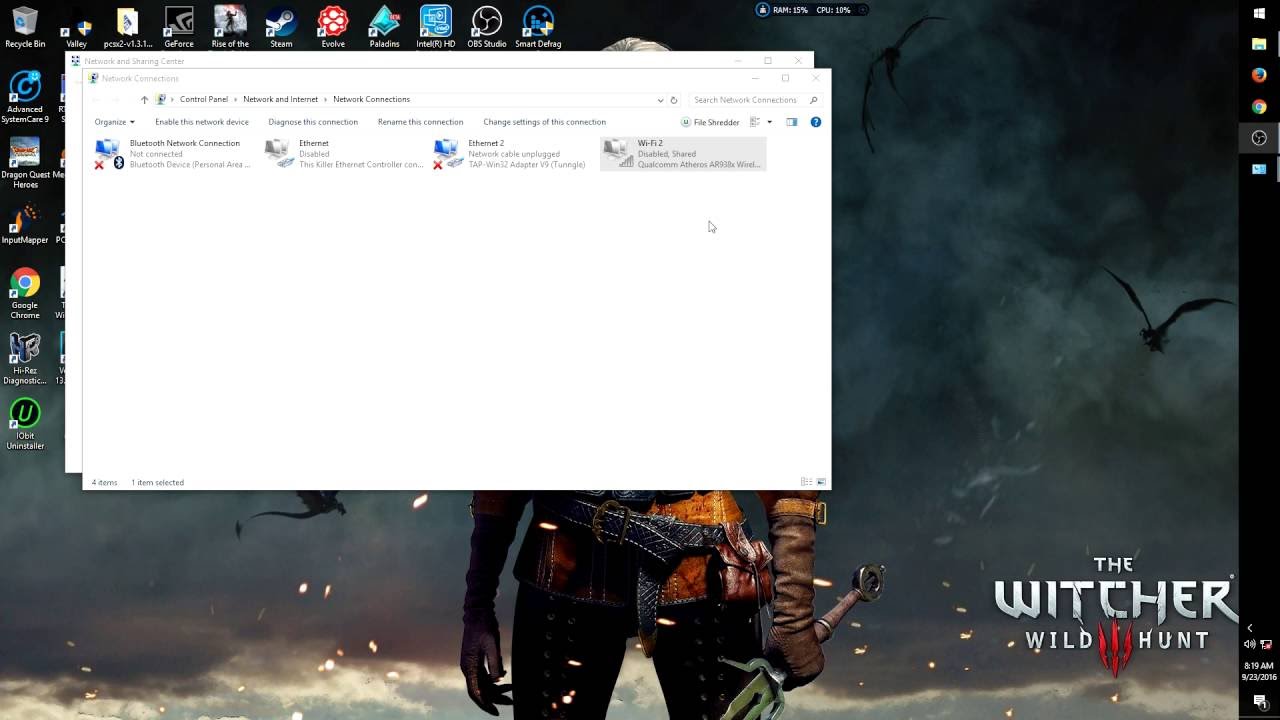Select the Ethernet Killer controller adapter
The image size is (1280, 720).
pos(344,154)
